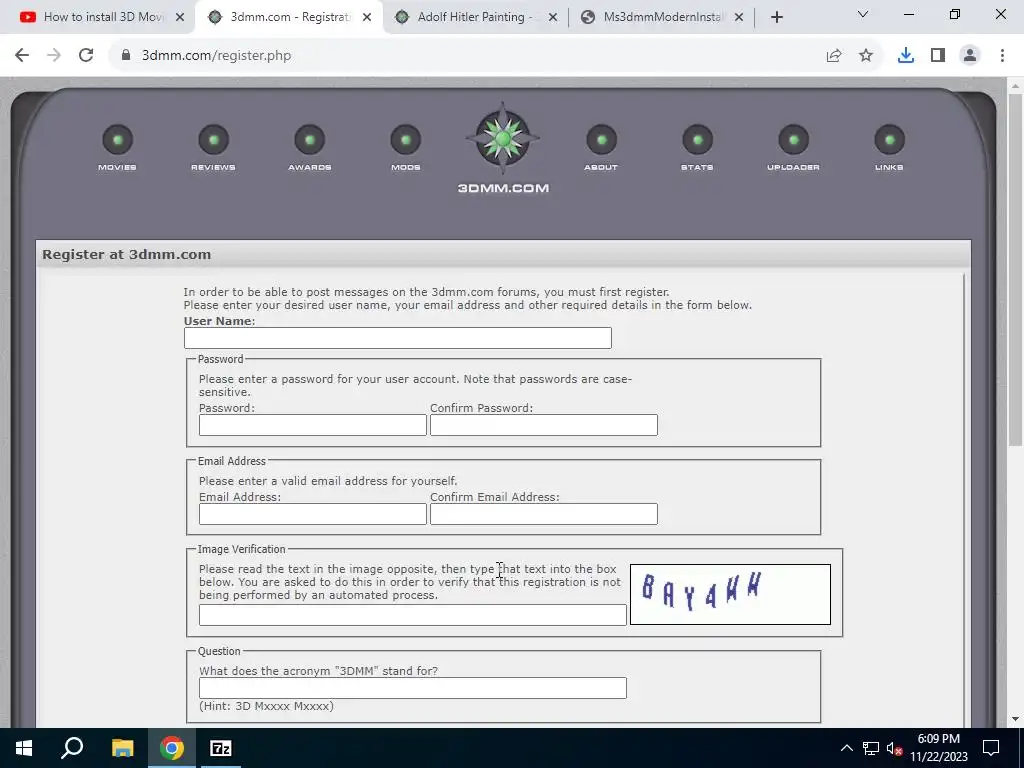Switch to the Ms3dmmModernInstall tab
The height and width of the screenshot is (768, 1024).
pyautogui.click(x=662, y=17)
